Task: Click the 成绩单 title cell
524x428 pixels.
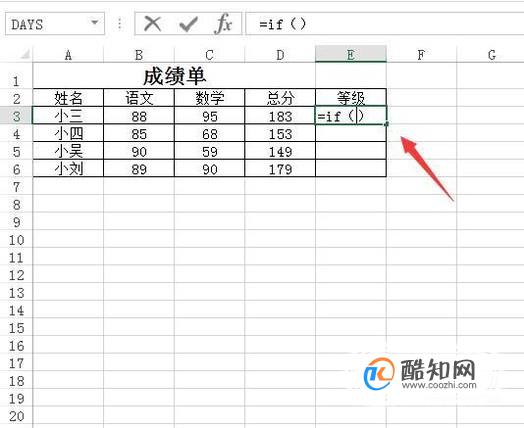Action: (x=174, y=76)
